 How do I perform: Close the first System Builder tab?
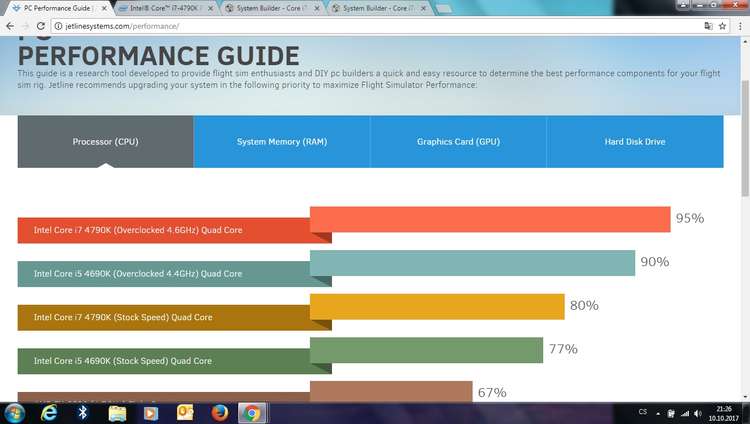[x=317, y=8]
